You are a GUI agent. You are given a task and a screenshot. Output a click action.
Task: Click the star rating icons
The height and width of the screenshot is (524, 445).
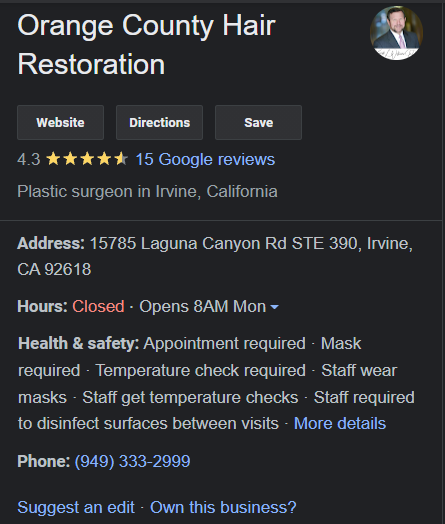pos(87,159)
